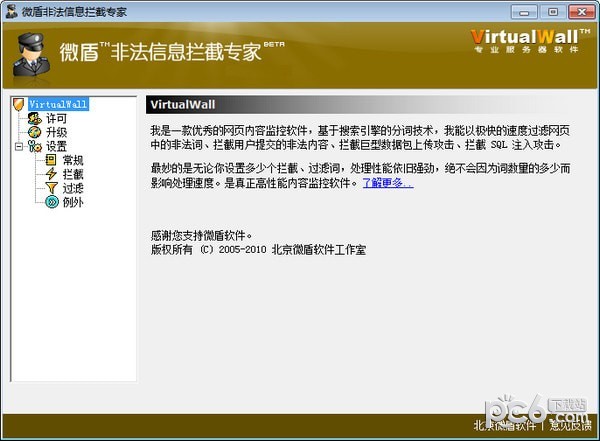Viewport: 600px width, 441px height.
Task: Select the VirtualWall root tree node
Action: [x=58, y=104]
